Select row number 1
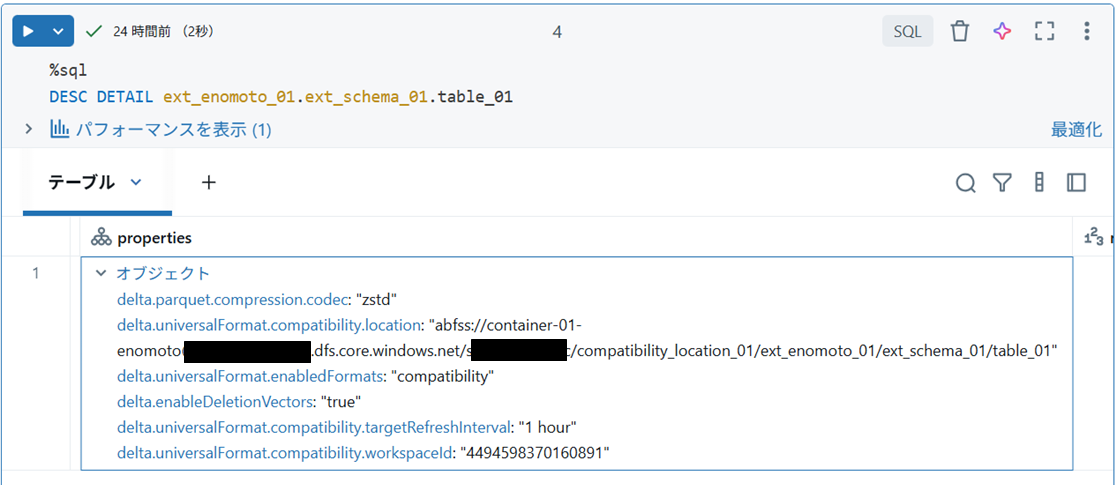The image size is (1117, 485). (x=36, y=273)
